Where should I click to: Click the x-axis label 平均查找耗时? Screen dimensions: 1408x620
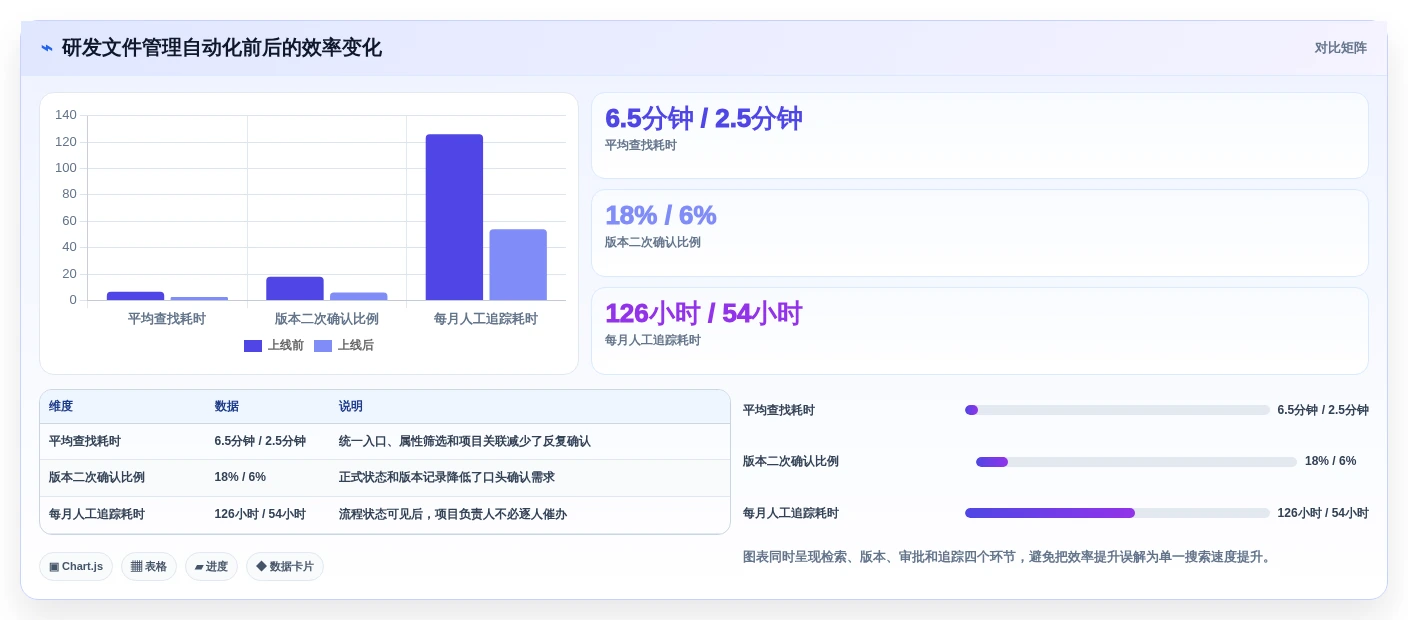coord(167,319)
